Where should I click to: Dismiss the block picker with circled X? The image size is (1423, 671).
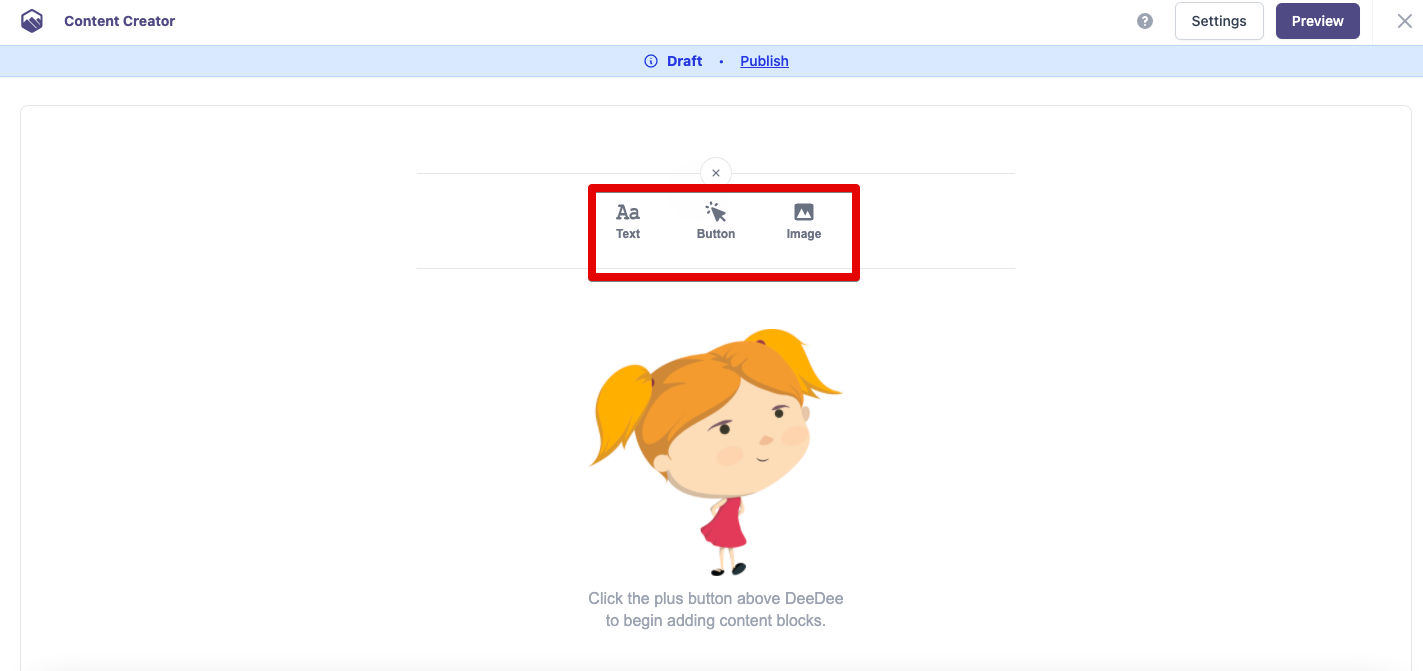point(716,173)
